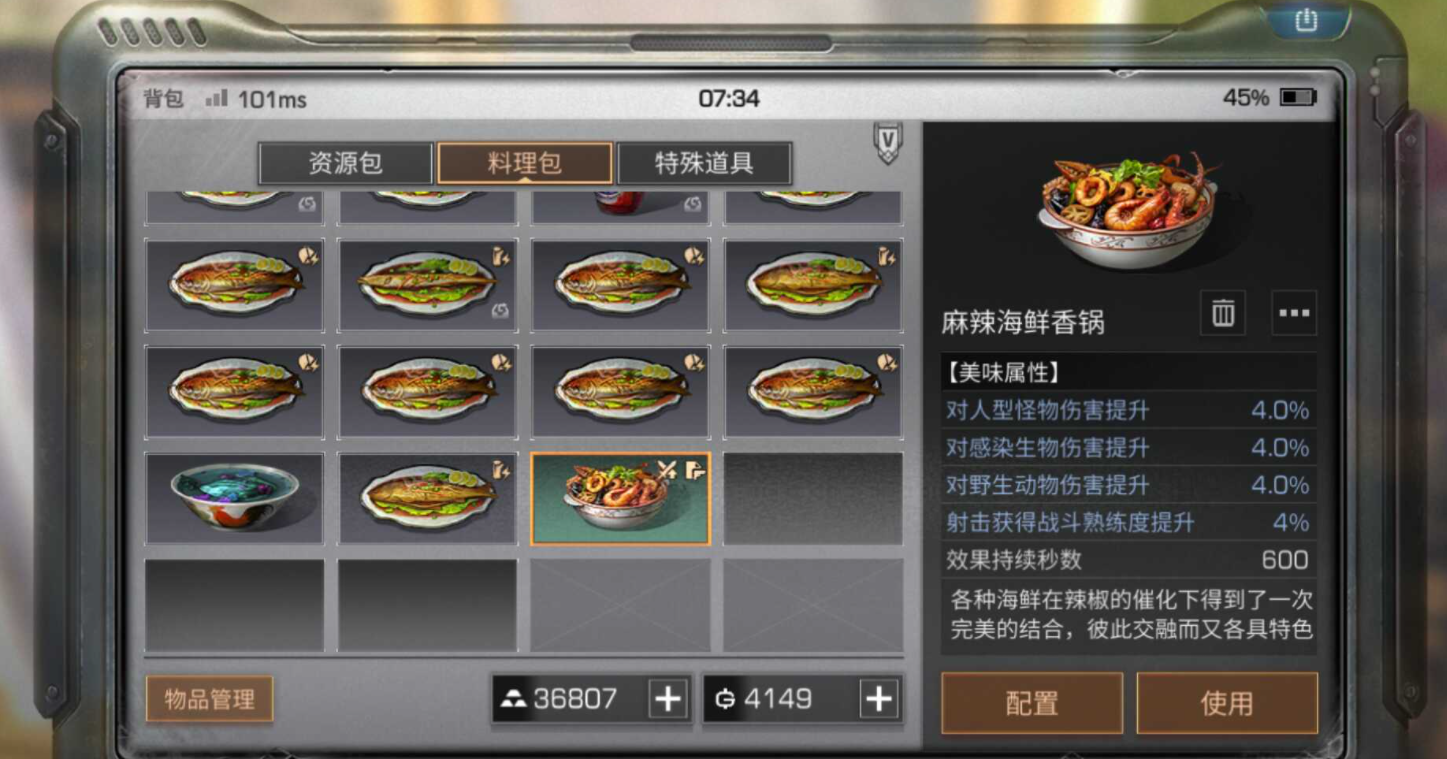Switch to the 资源包 tab
1447x759 pixels.
pyautogui.click(x=346, y=163)
